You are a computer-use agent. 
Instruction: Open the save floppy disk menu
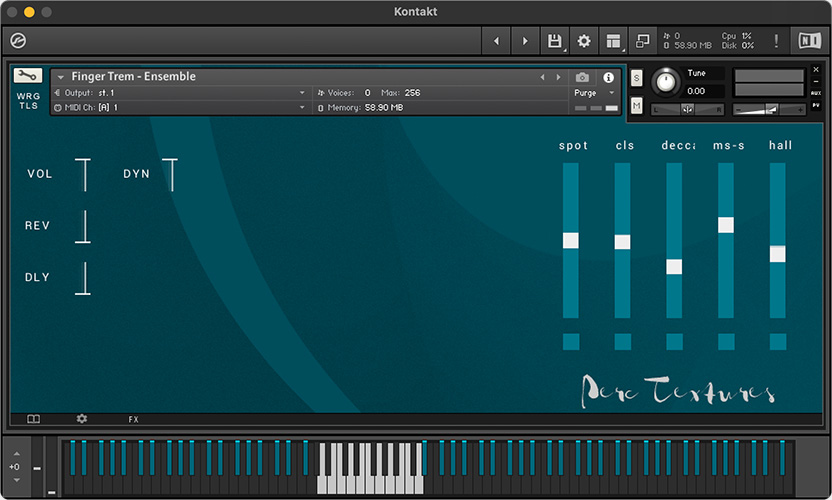click(x=554, y=41)
